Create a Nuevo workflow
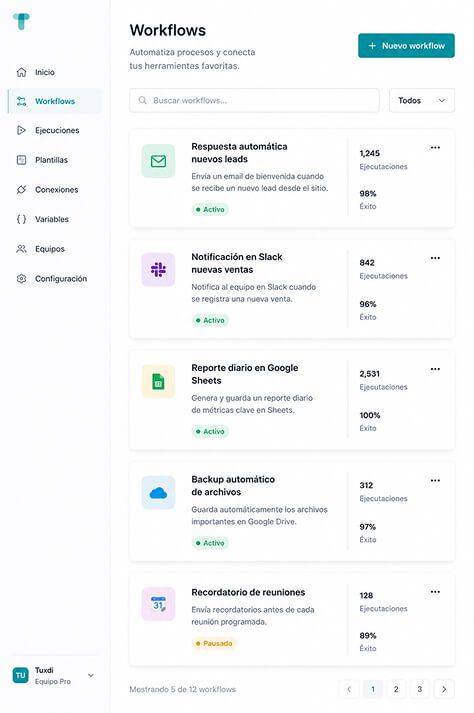This screenshot has width=474, height=713. point(406,45)
